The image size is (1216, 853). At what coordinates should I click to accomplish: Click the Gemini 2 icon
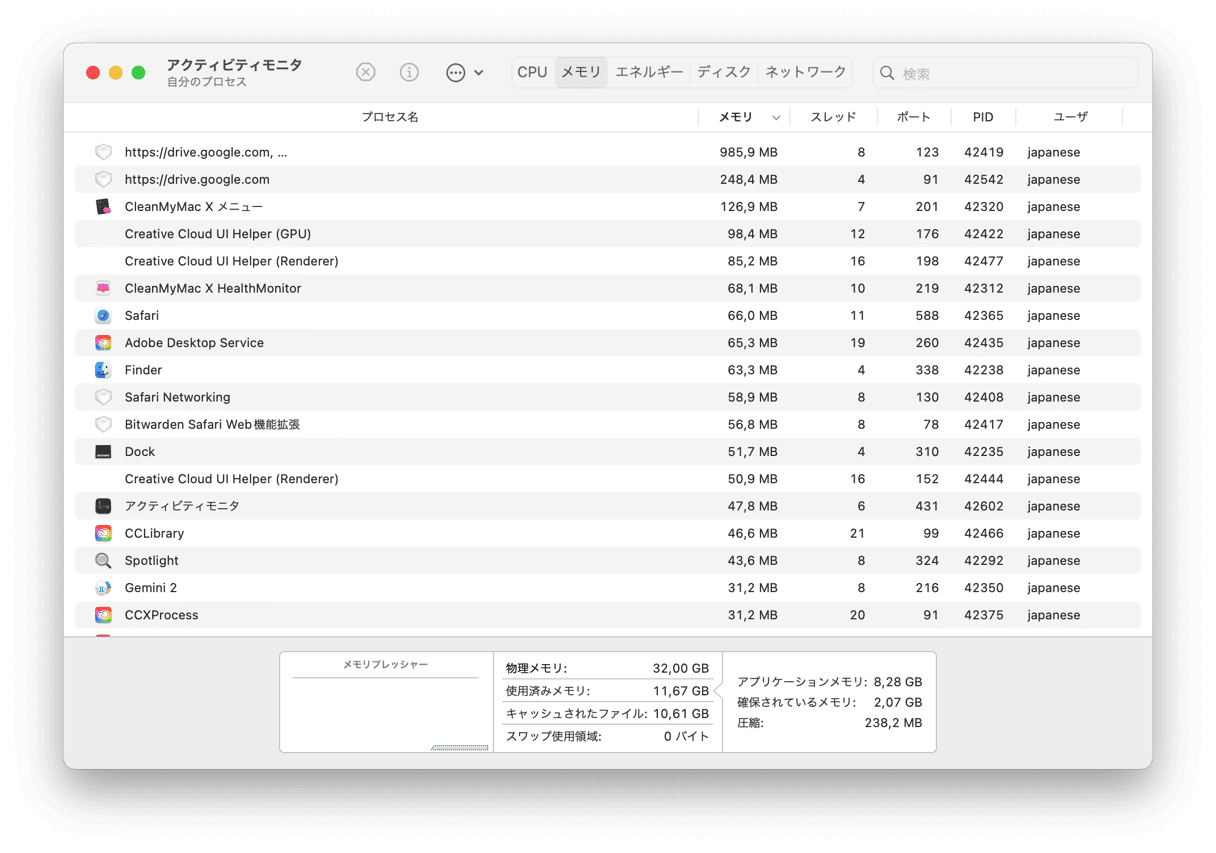pyautogui.click(x=103, y=588)
